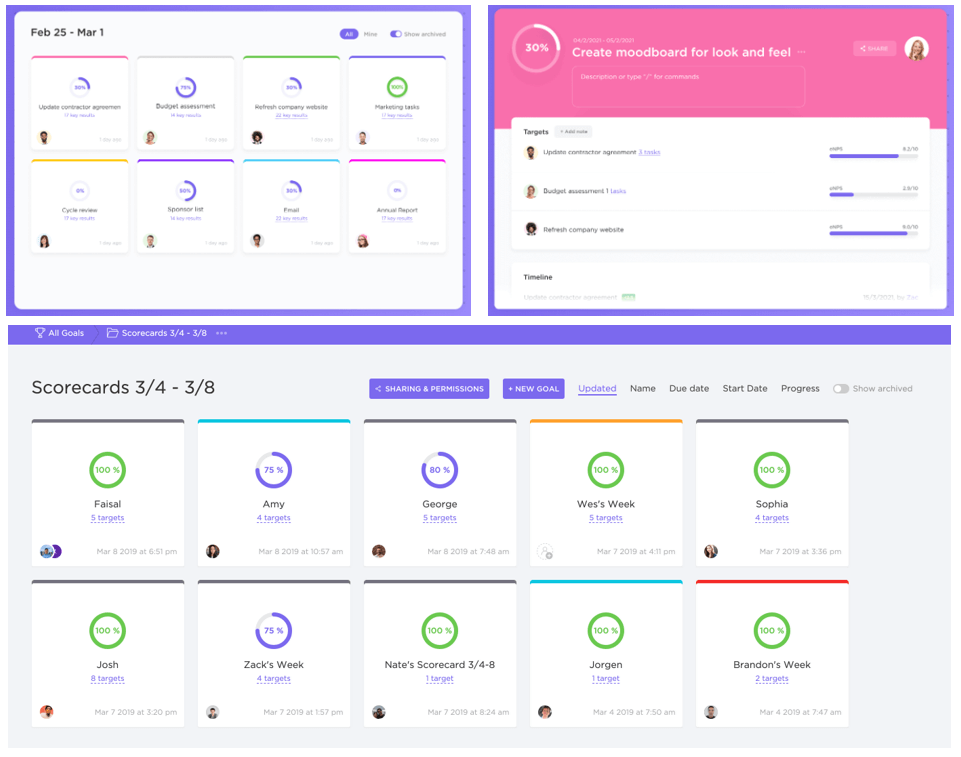Open Amy's 4 targets link
The height and width of the screenshot is (757, 961).
(273, 518)
